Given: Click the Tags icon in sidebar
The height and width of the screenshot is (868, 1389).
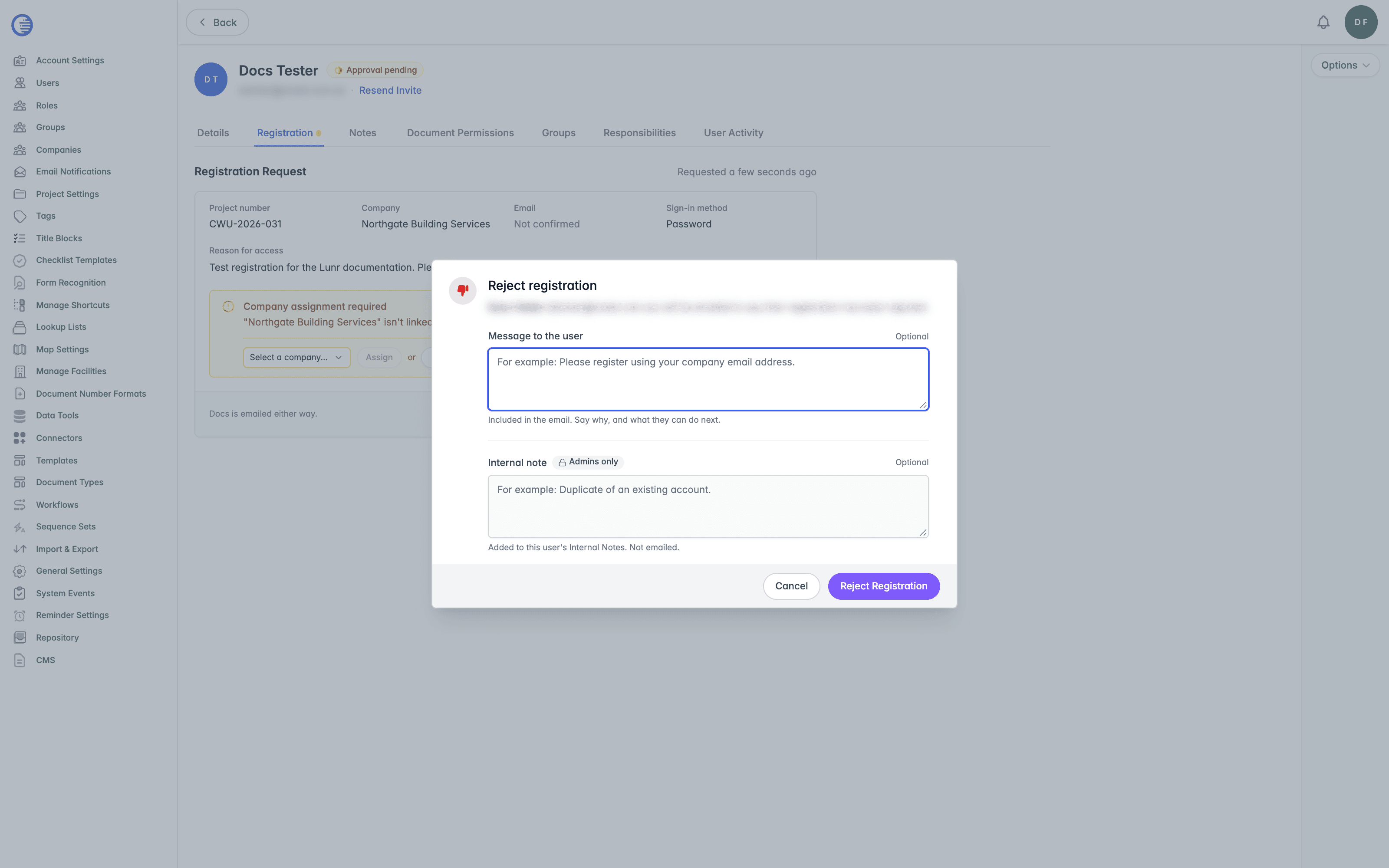Looking at the screenshot, I should point(20,216).
